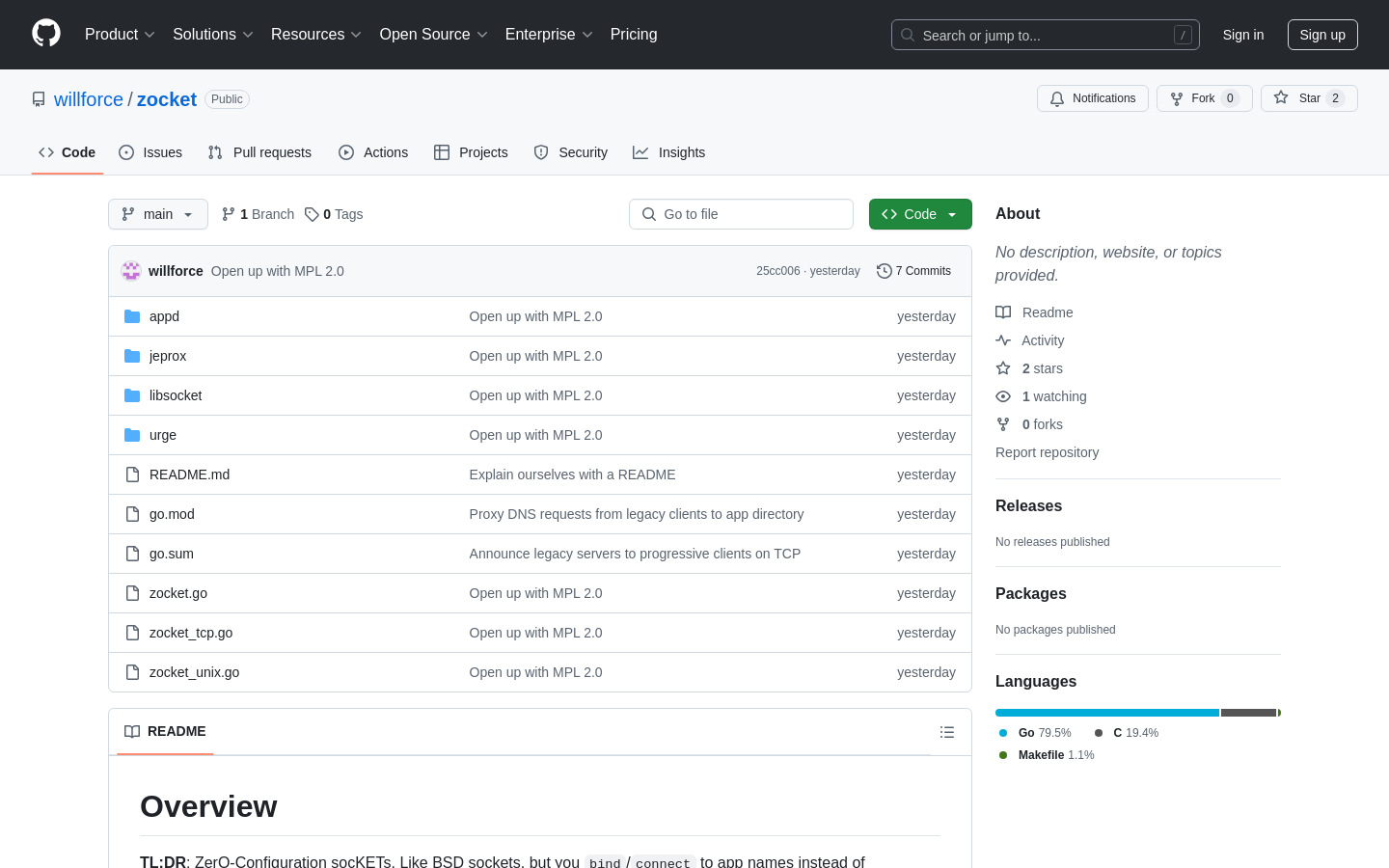Click the stars icon in About sidebar
The image size is (1389, 868).
coord(1003,368)
